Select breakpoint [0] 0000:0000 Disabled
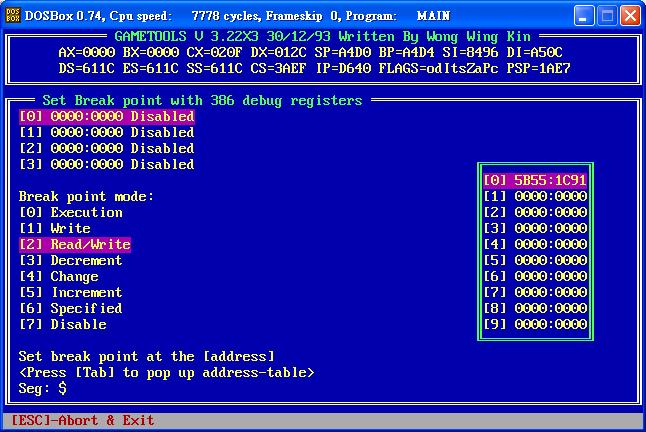Screen dimensions: 646x432 tap(106, 116)
